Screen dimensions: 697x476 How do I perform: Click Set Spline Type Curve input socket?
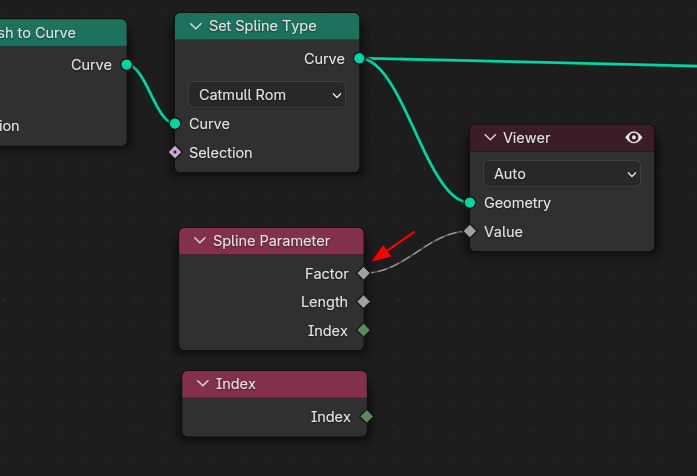pos(175,124)
